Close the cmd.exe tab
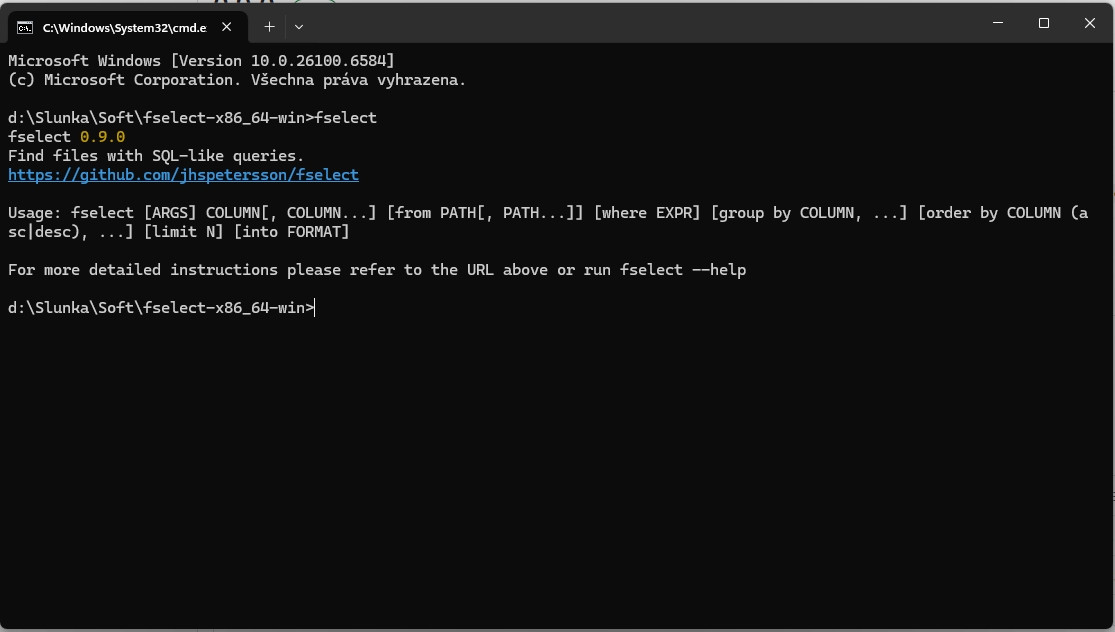The image size is (1115, 632). click(229, 27)
